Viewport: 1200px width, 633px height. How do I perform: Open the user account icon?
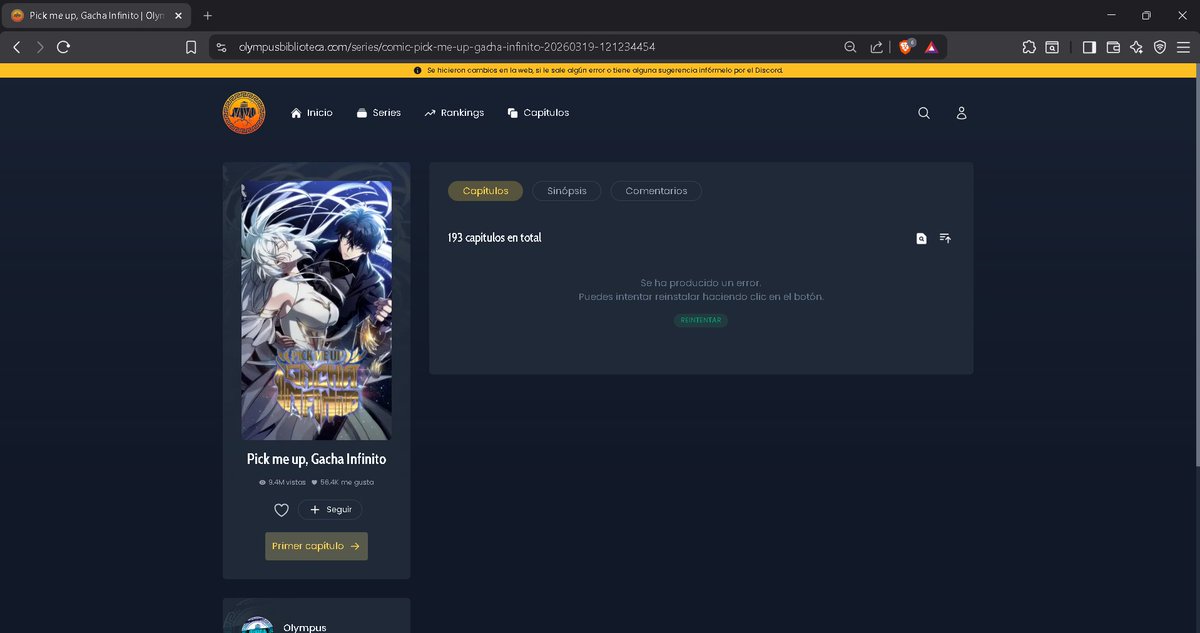coord(961,113)
